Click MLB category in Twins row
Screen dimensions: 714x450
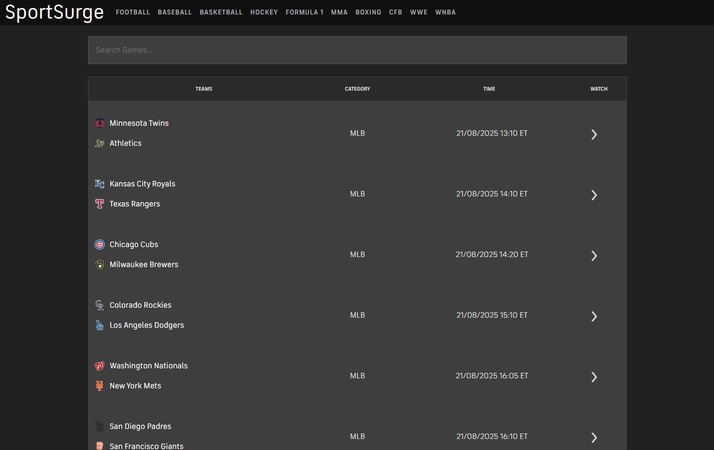coord(357,133)
